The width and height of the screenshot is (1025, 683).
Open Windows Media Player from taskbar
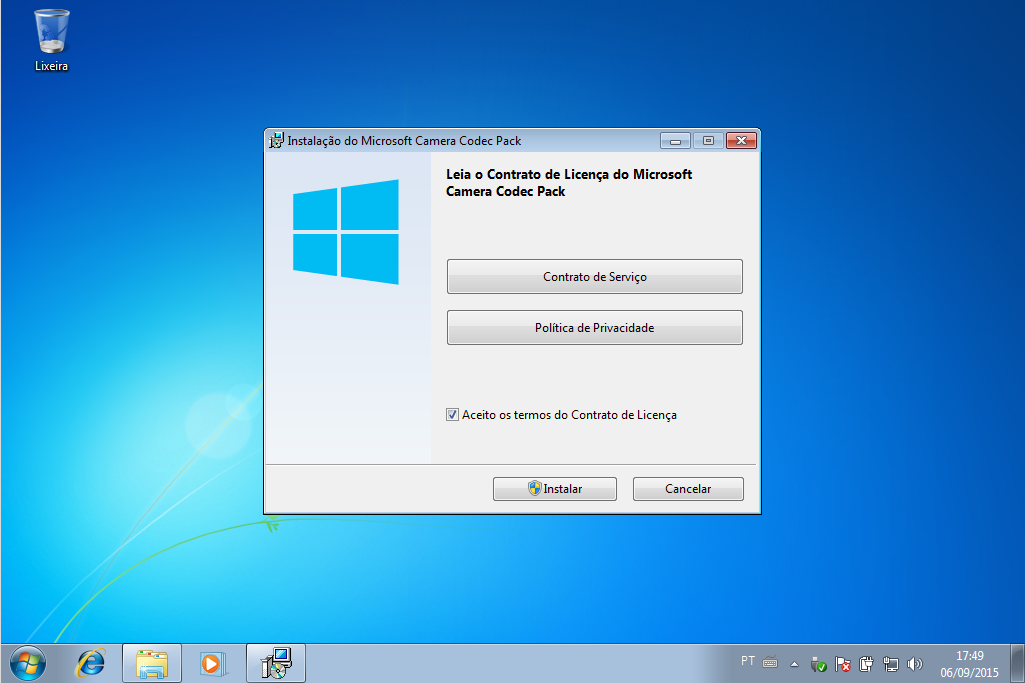[212, 664]
